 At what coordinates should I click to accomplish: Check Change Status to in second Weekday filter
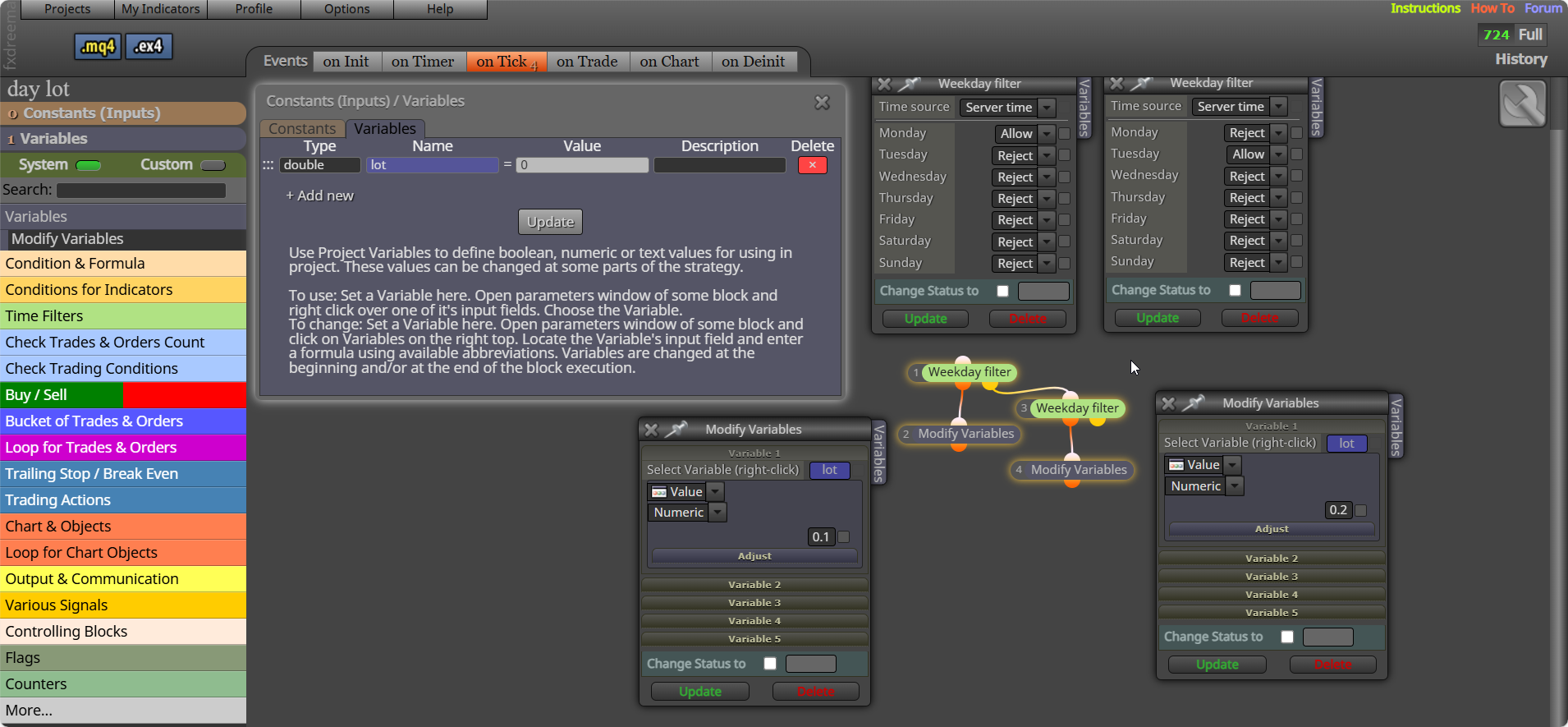(x=1235, y=290)
